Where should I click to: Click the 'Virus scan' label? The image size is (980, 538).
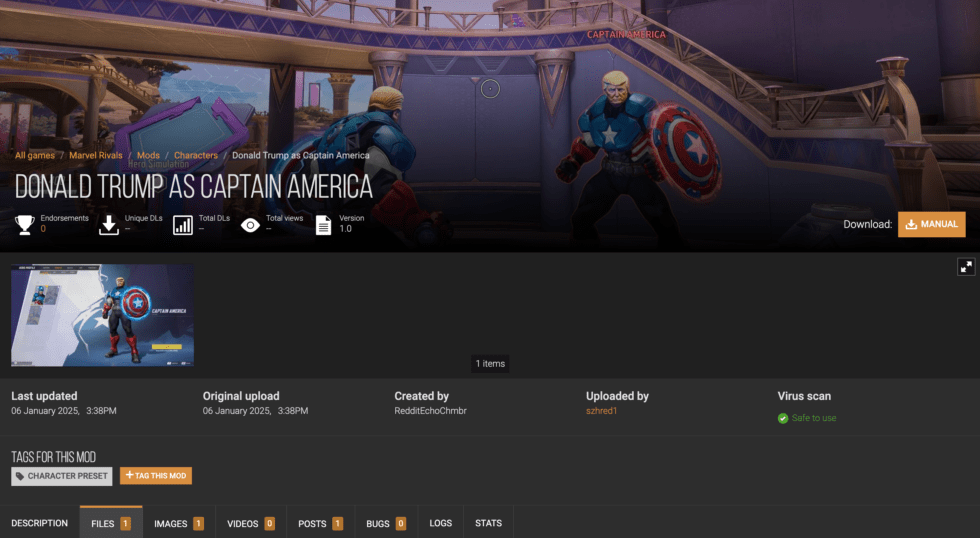(804, 396)
